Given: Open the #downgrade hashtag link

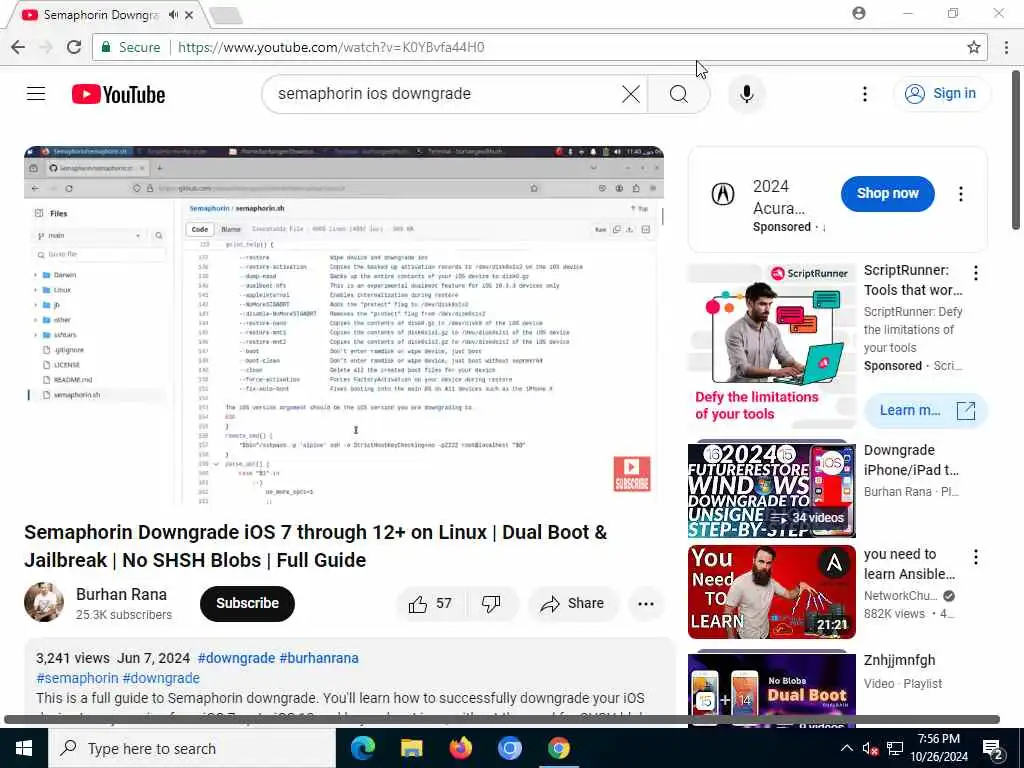Looking at the screenshot, I should (236, 658).
